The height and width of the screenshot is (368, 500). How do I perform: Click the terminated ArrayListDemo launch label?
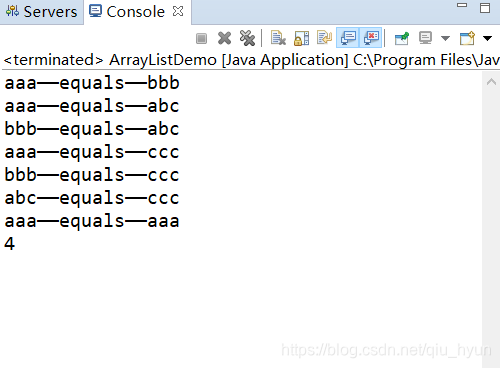251,60
